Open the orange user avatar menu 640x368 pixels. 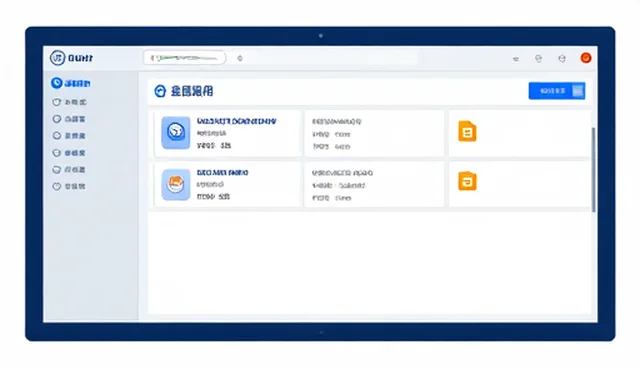coord(586,58)
